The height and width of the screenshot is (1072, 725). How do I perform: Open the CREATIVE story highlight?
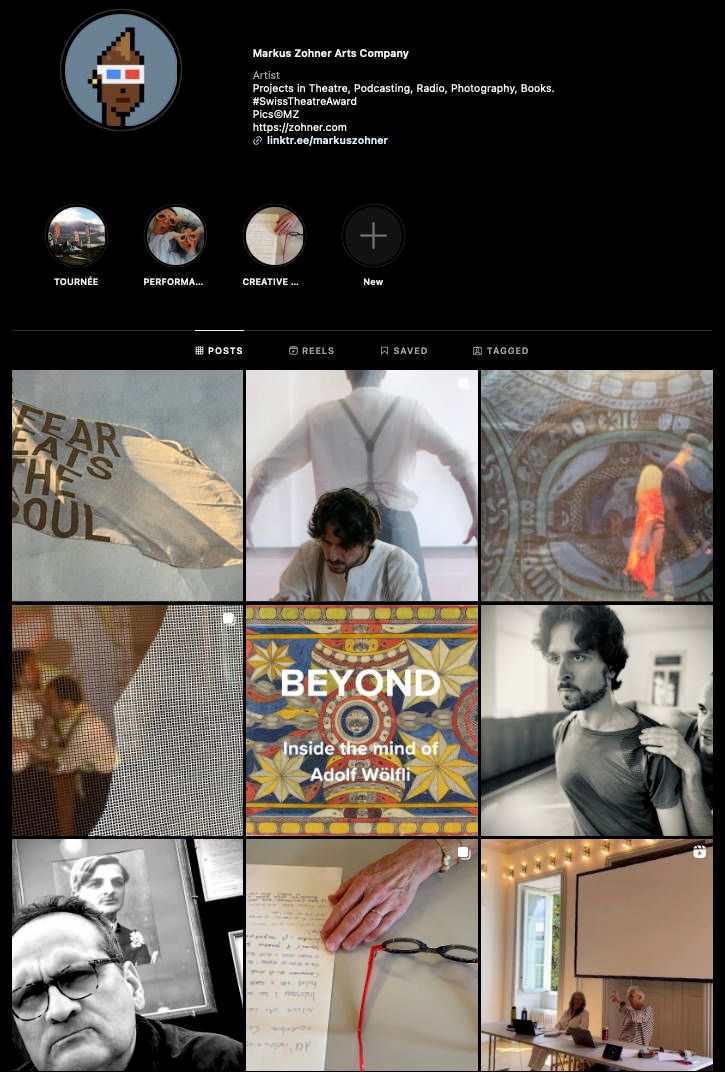pyautogui.click(x=274, y=236)
